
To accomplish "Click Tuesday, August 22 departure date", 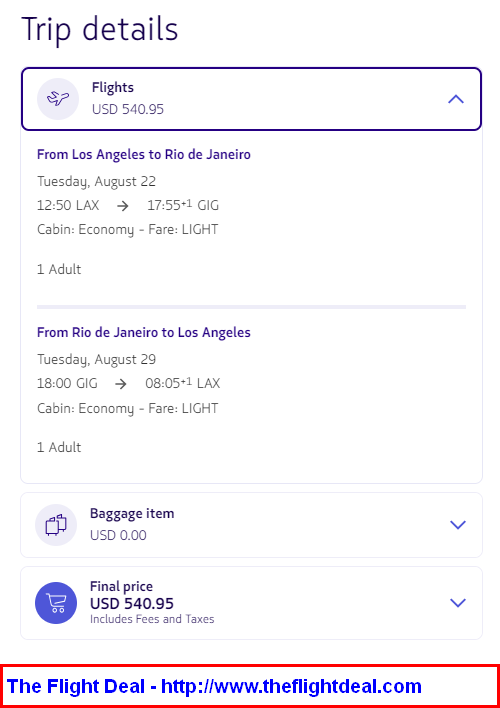I will coord(97,182).
